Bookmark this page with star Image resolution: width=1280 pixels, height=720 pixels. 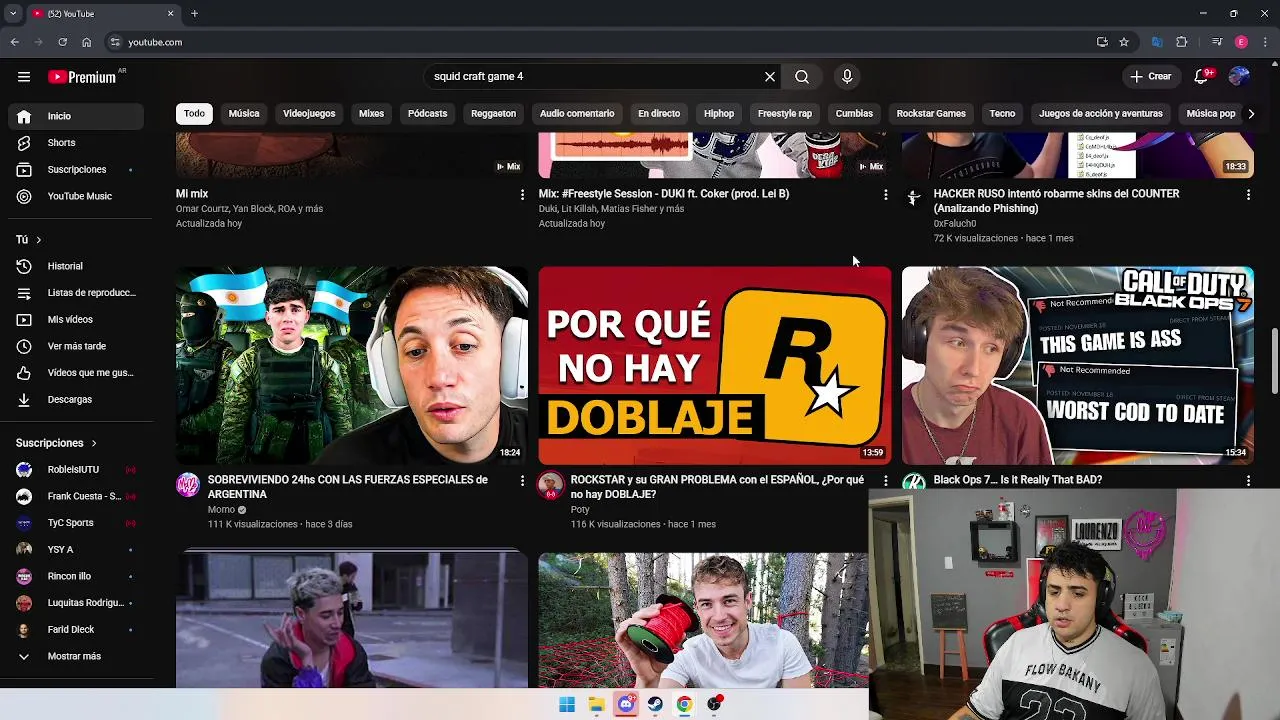point(1124,42)
